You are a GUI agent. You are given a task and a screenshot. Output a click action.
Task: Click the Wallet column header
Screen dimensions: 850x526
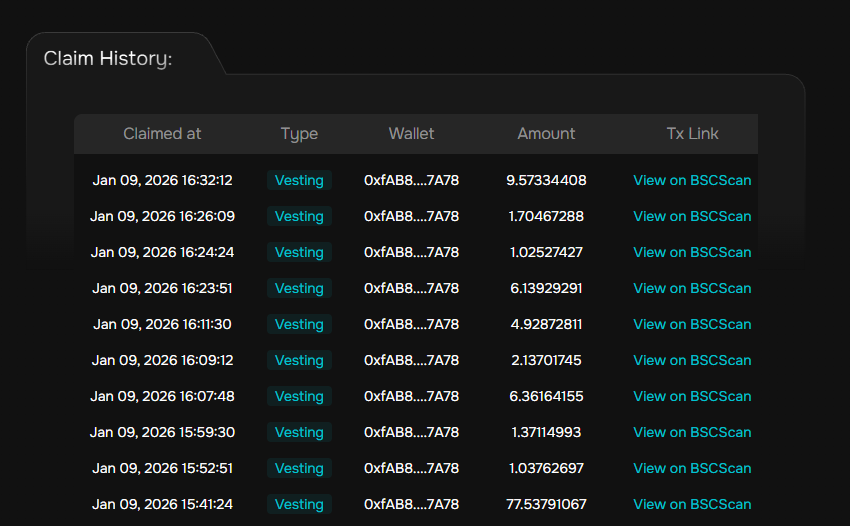(x=411, y=134)
